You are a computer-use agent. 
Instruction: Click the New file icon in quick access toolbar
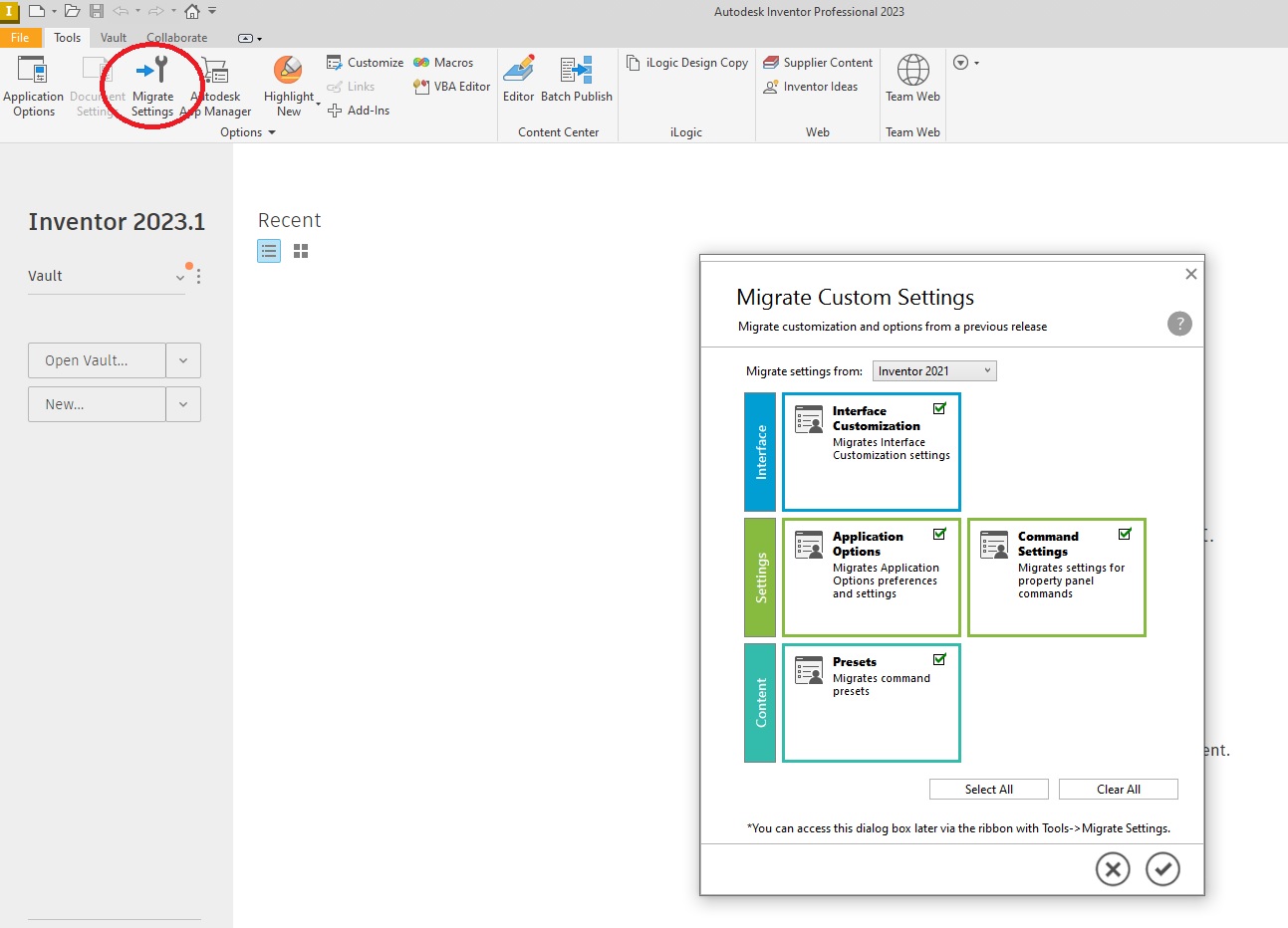tap(37, 11)
